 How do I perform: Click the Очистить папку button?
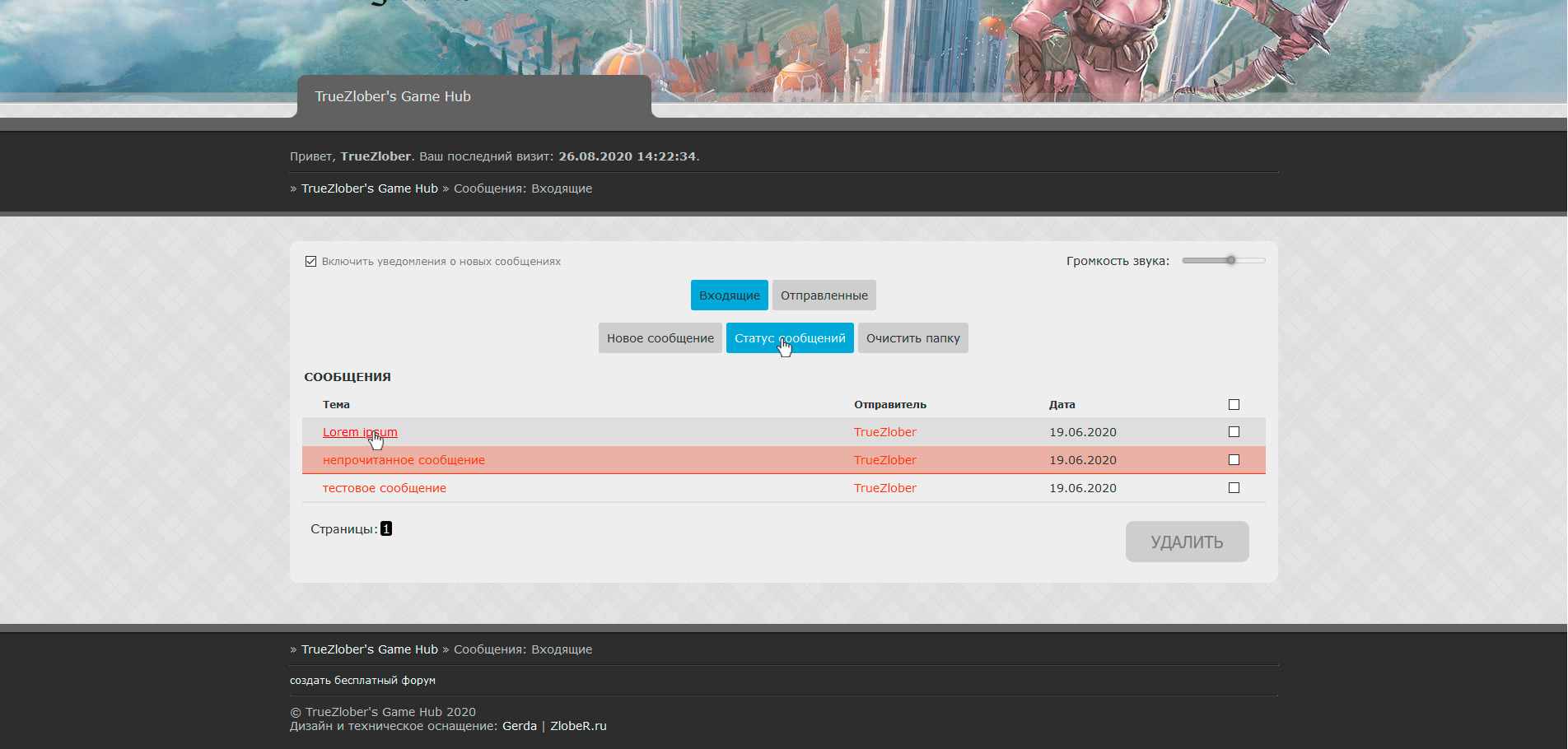912,338
